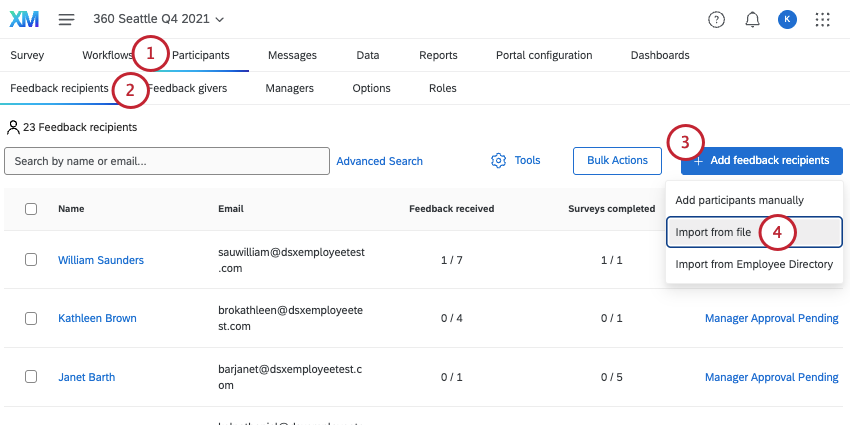Click the Bulk Actions button

point(617,160)
